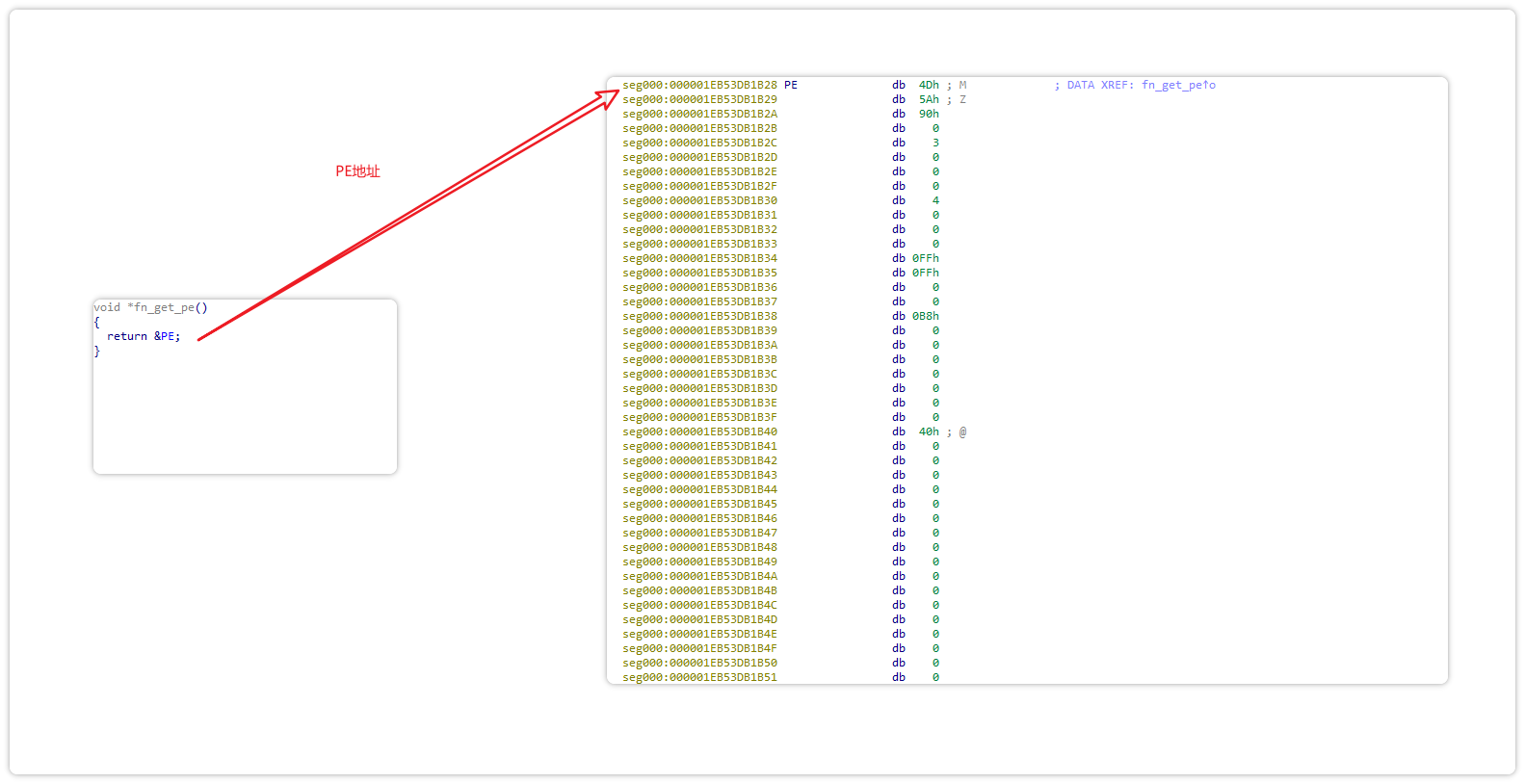Click address seg000:000001EB53DB1B3A

(x=699, y=345)
